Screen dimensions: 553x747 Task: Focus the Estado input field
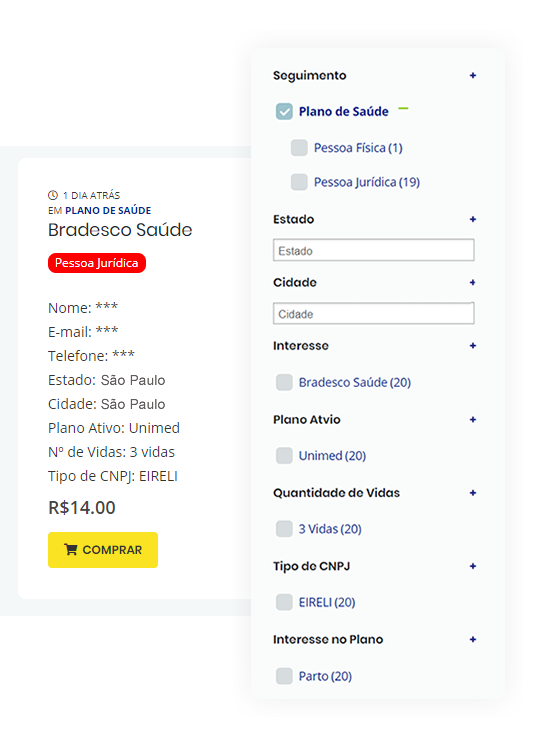click(373, 250)
